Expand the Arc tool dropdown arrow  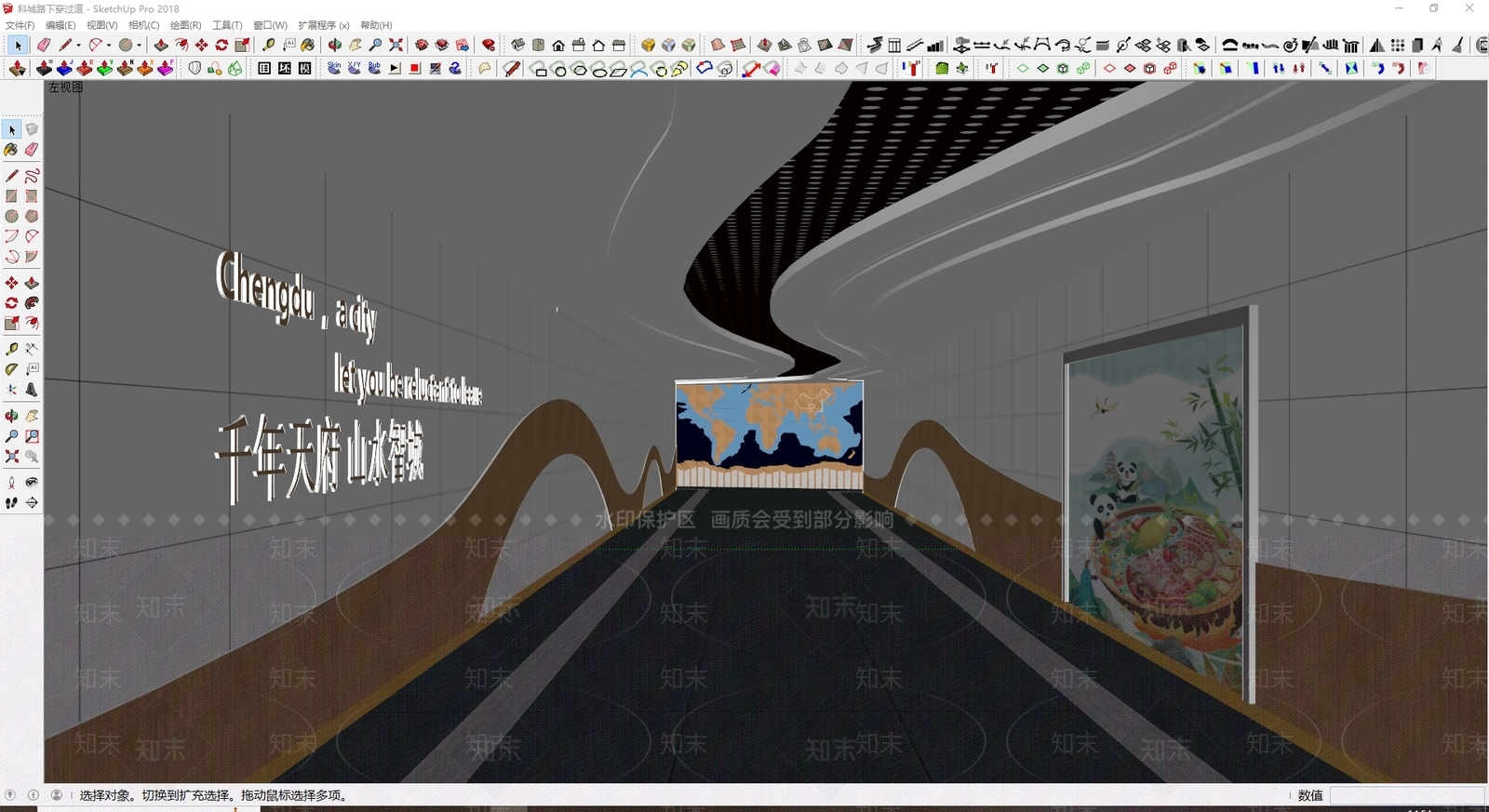pyautogui.click(x=109, y=45)
